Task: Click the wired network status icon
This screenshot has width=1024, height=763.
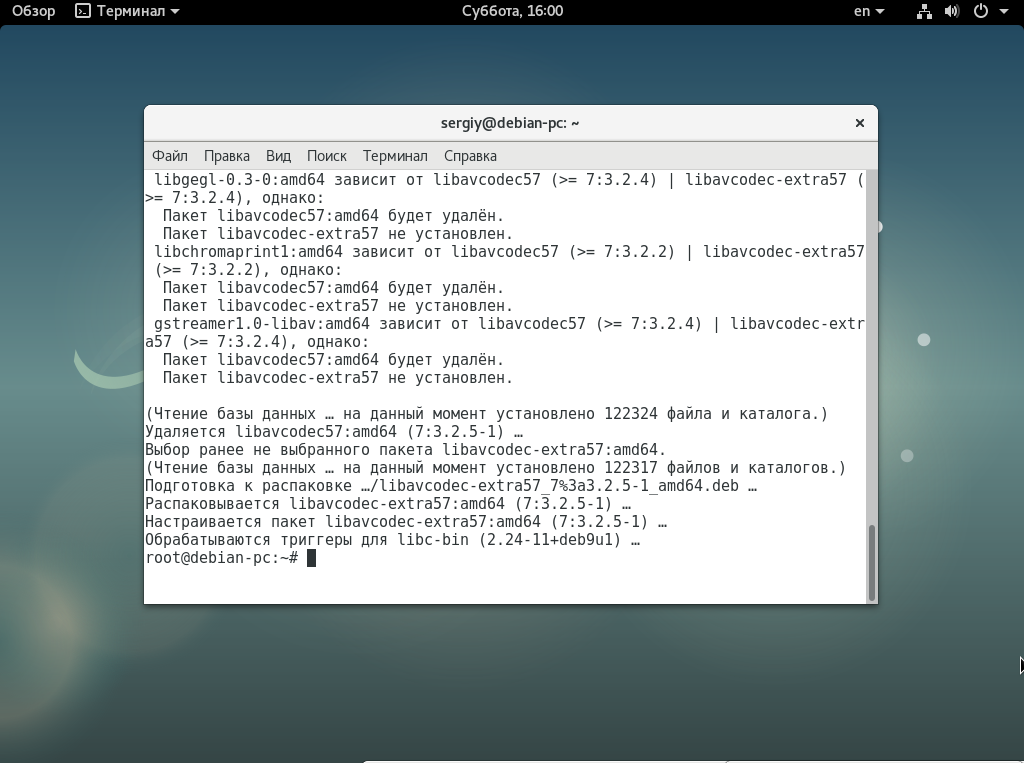Action: click(x=924, y=11)
